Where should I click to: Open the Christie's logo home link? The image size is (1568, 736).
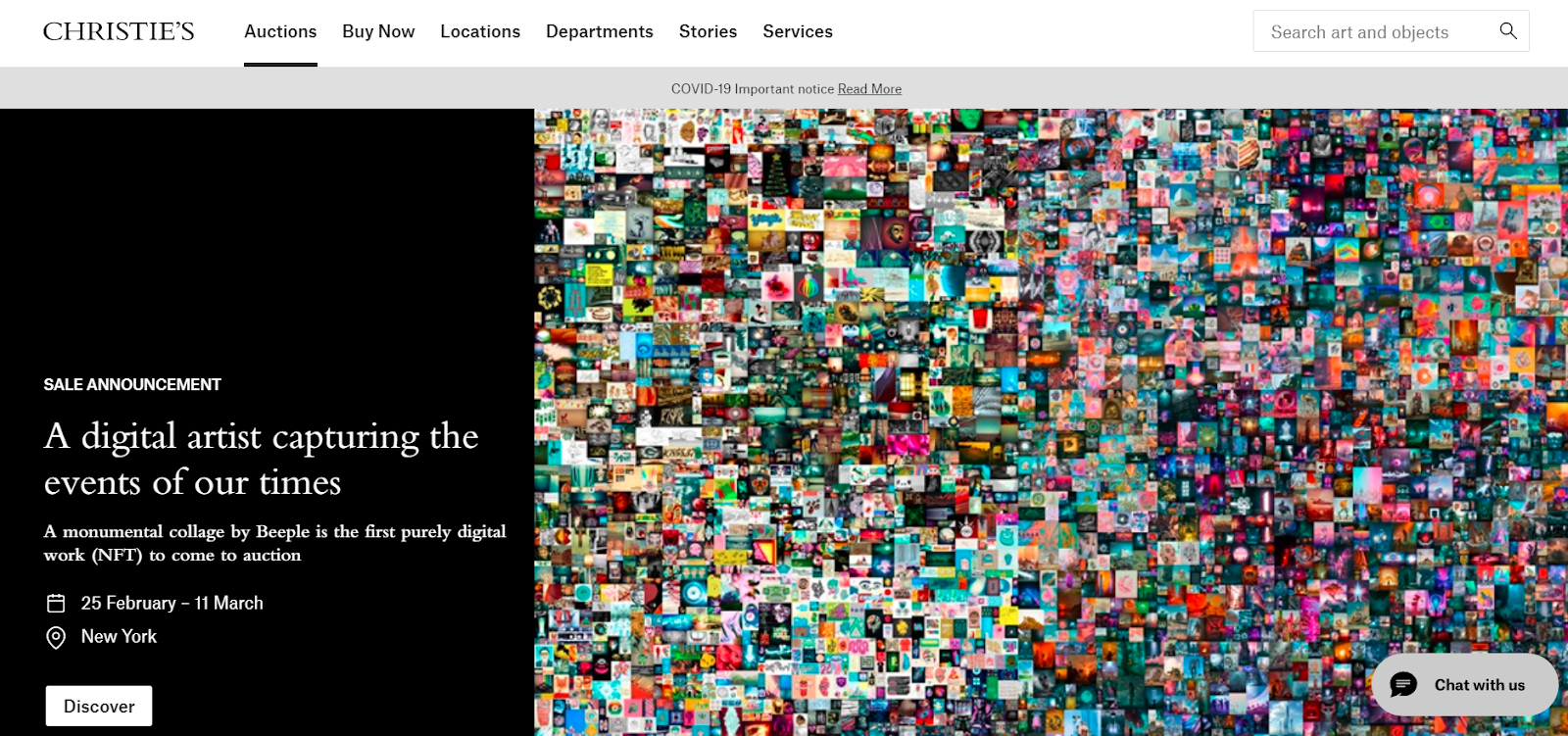(119, 31)
